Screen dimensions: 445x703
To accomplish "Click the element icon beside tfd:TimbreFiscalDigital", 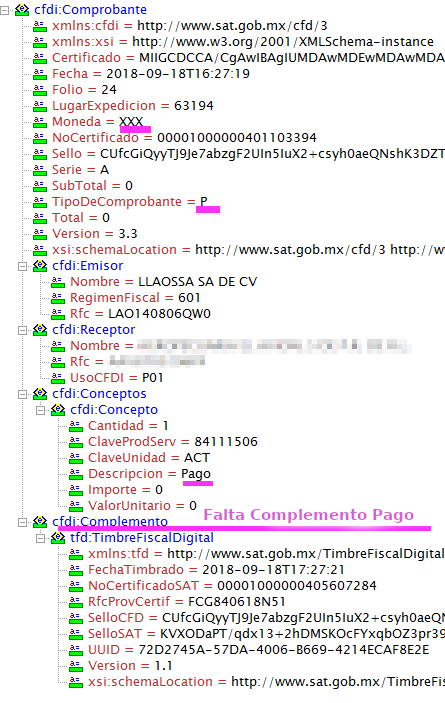I will pyautogui.click(x=58, y=538).
